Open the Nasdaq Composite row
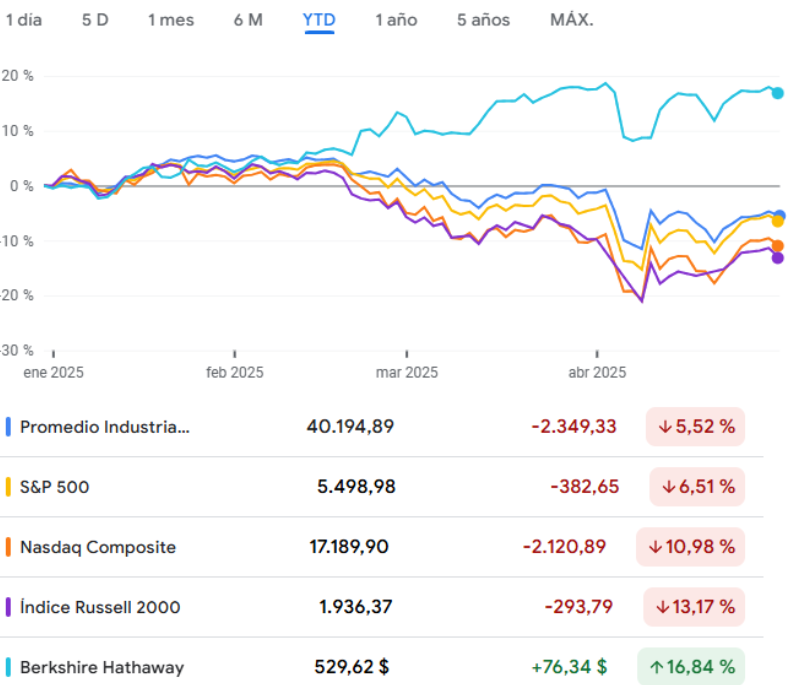 97,547
